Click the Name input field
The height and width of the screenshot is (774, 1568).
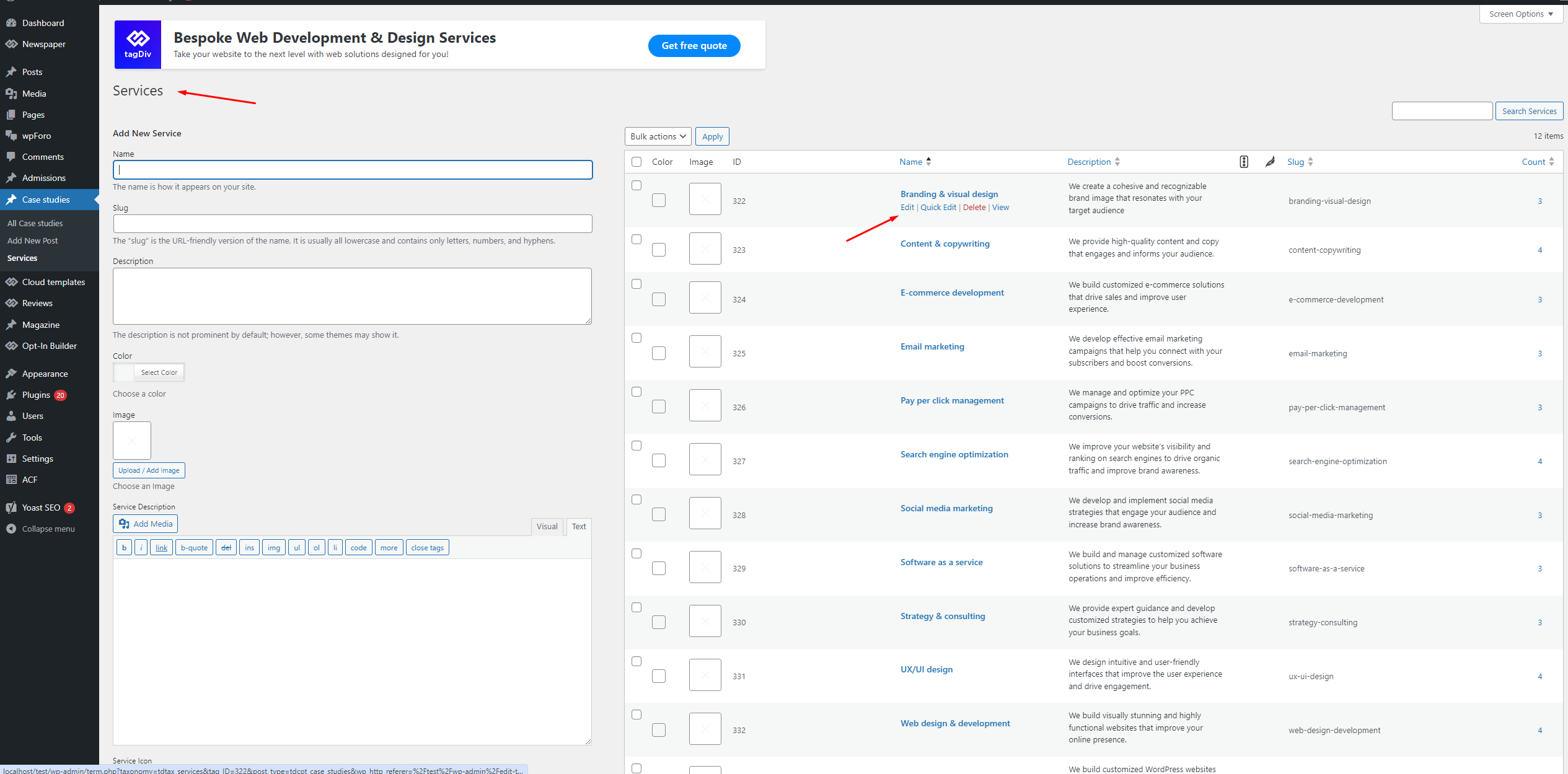point(353,170)
